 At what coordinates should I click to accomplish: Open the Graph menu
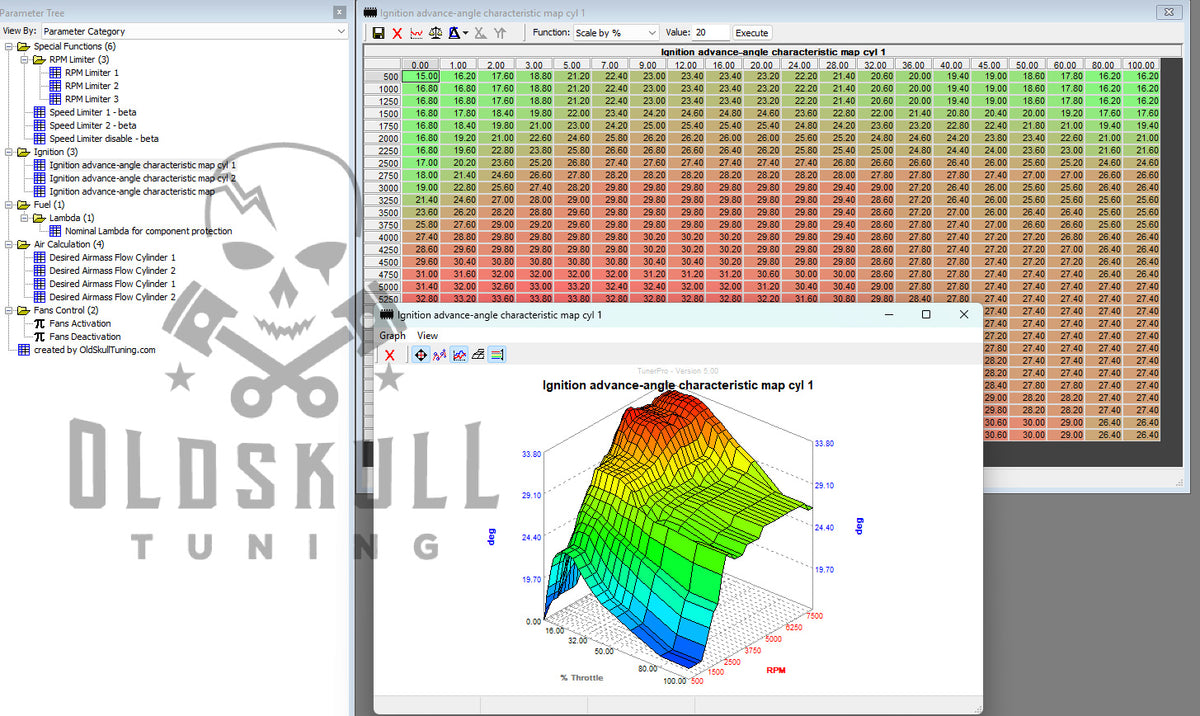[392, 336]
